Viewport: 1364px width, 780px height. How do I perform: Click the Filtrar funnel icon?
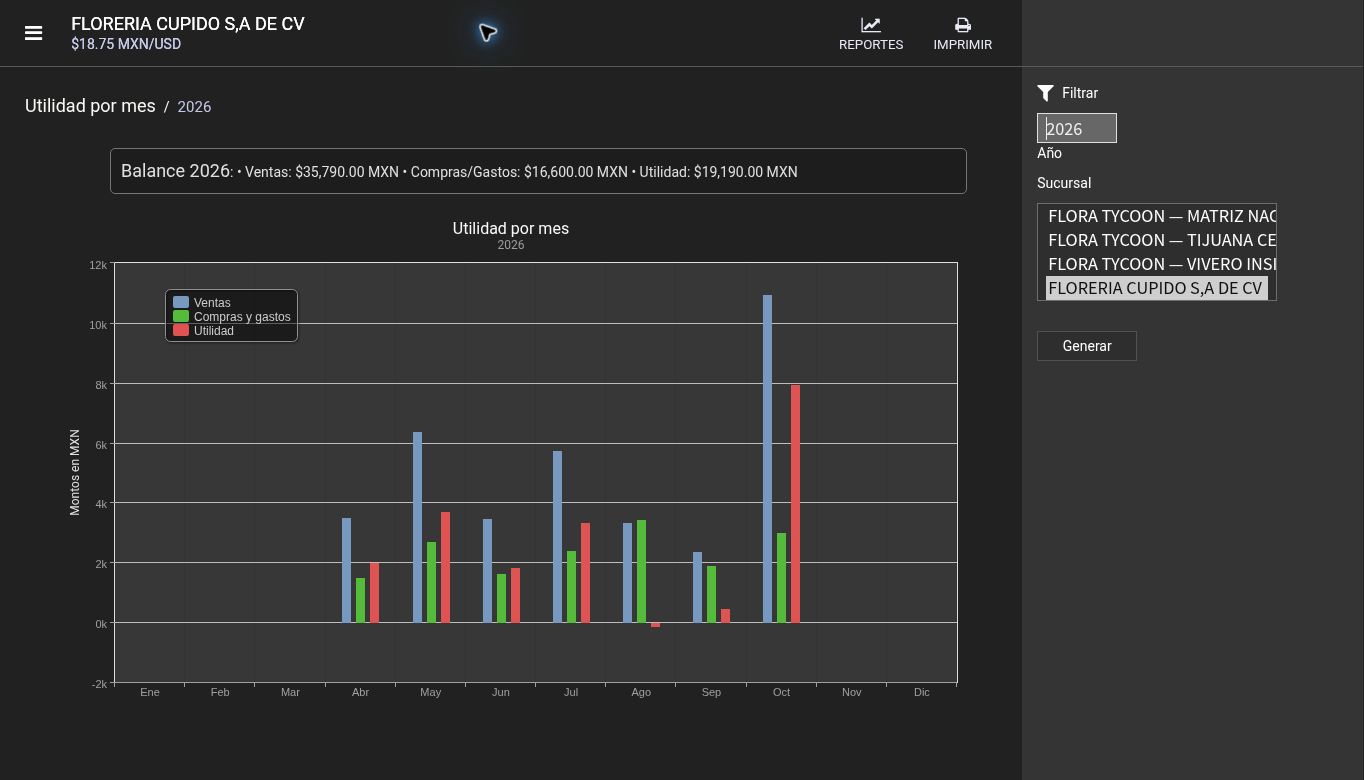coord(1046,93)
